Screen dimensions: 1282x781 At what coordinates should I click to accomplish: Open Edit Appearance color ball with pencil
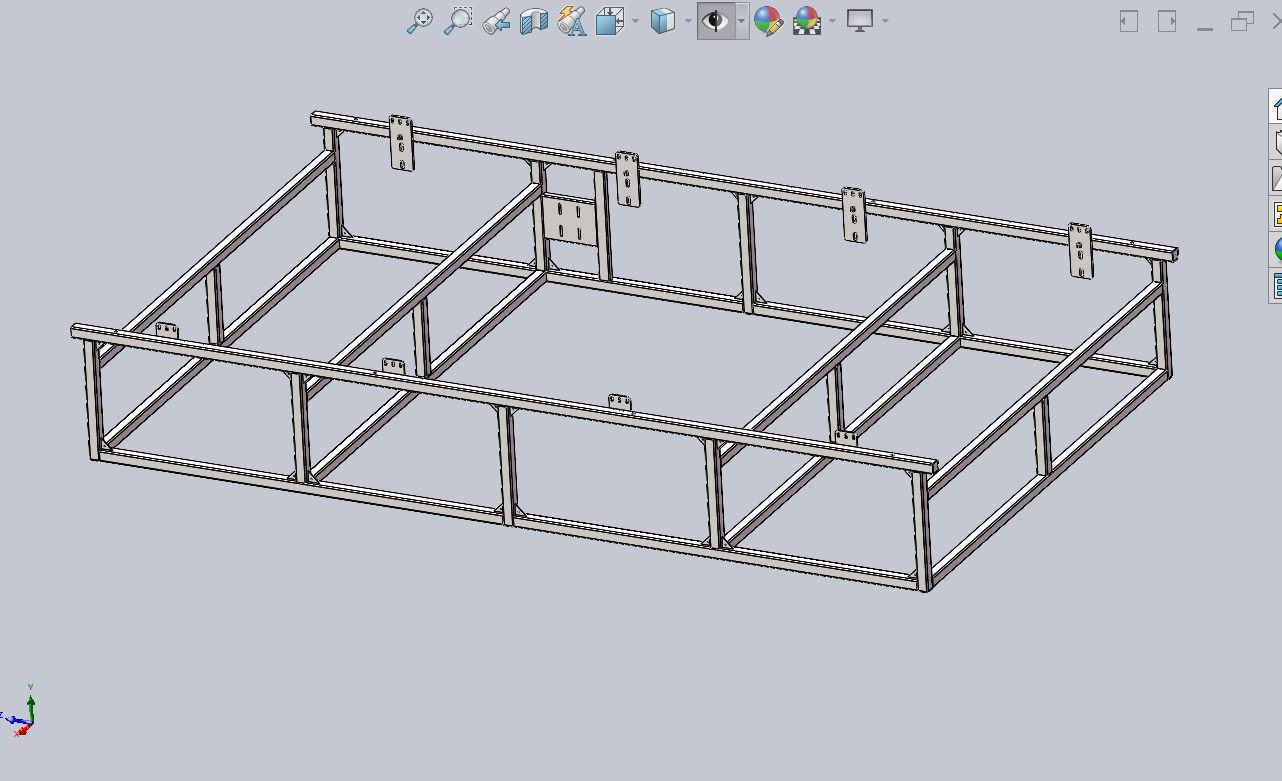(768, 21)
